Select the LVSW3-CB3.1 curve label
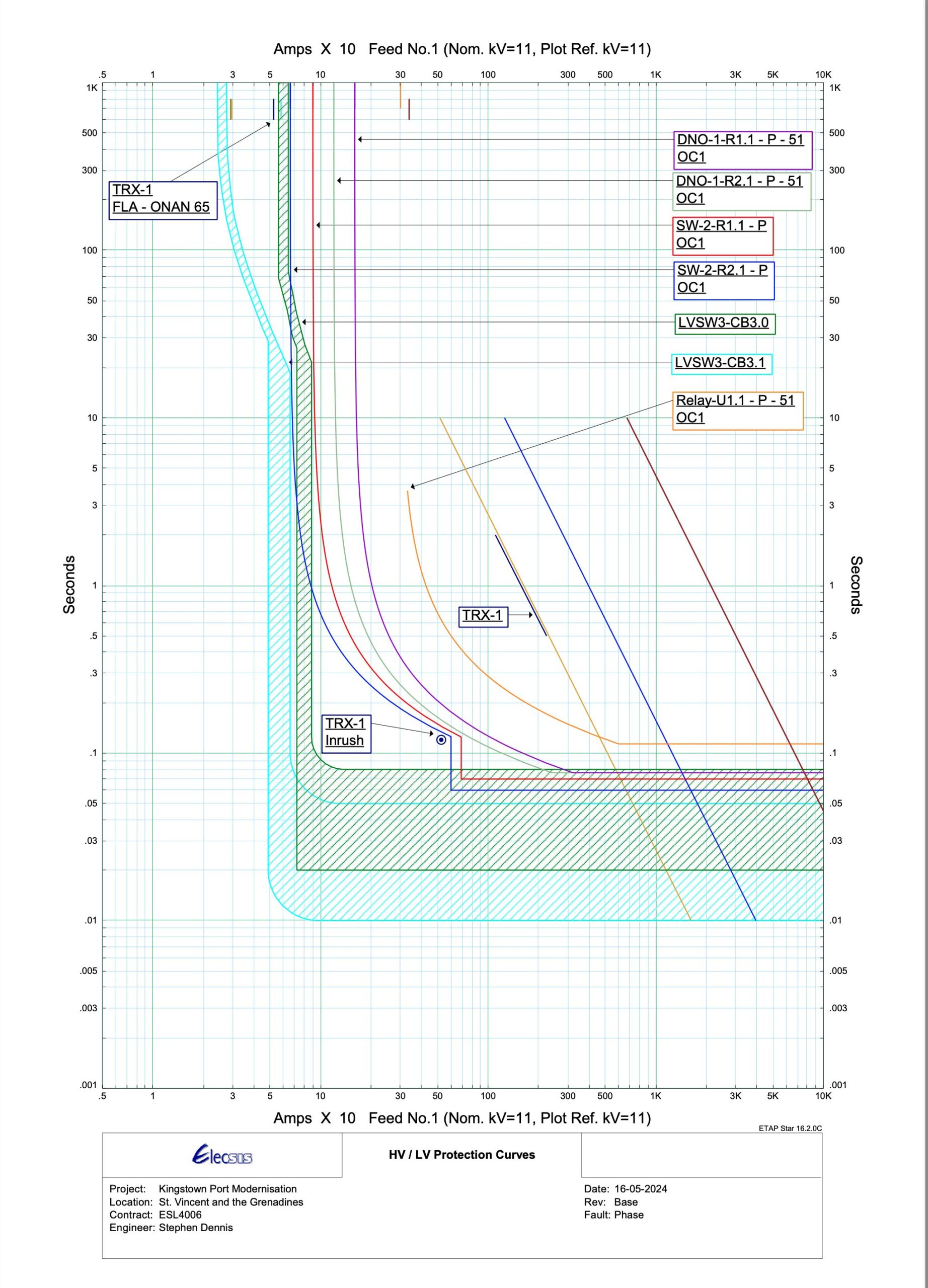Screen dimensions: 928x1288 coord(721,363)
